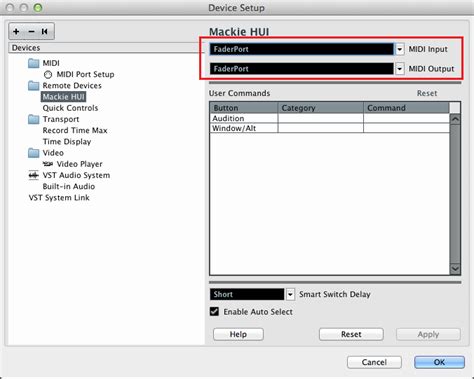Click the Cancel button

pyautogui.click(x=374, y=362)
